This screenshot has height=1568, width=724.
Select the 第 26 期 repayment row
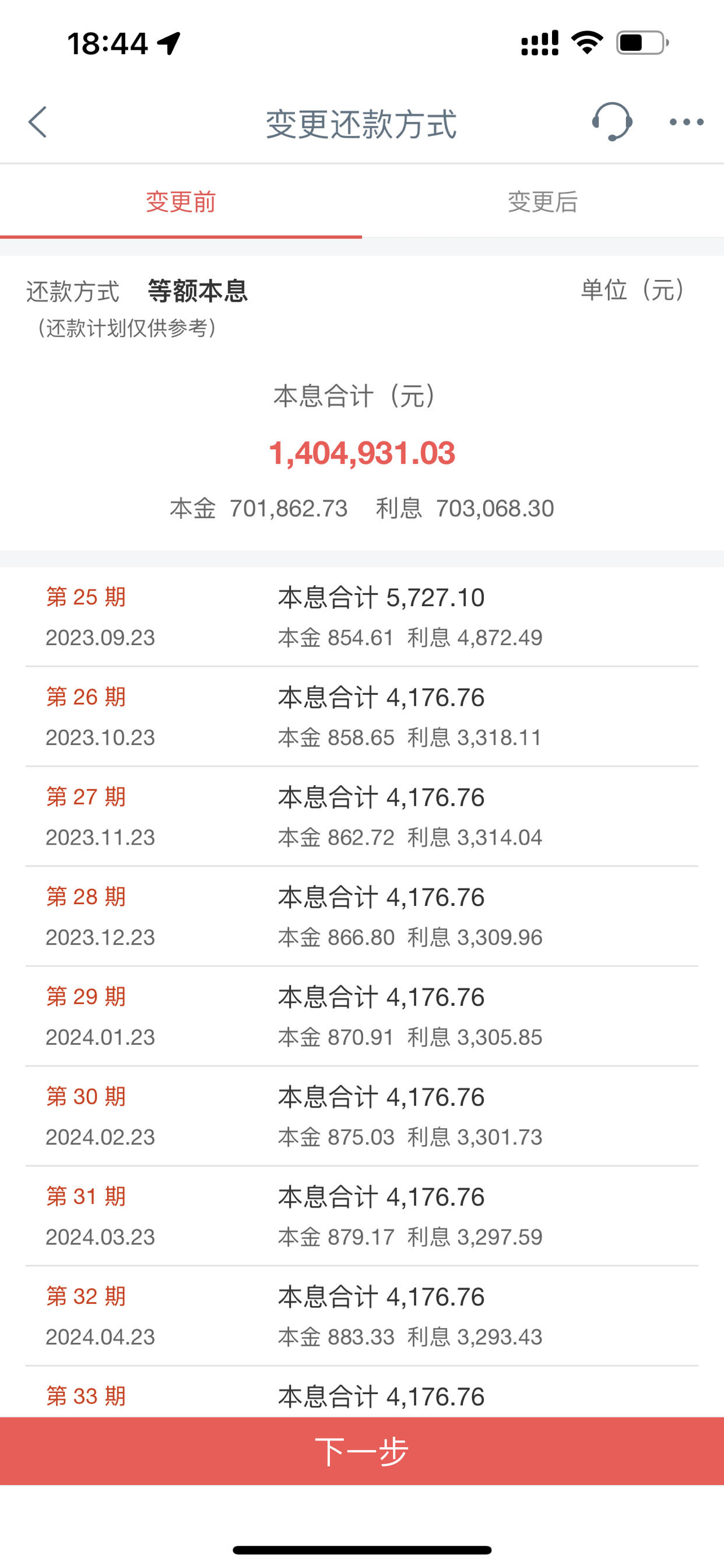362,716
